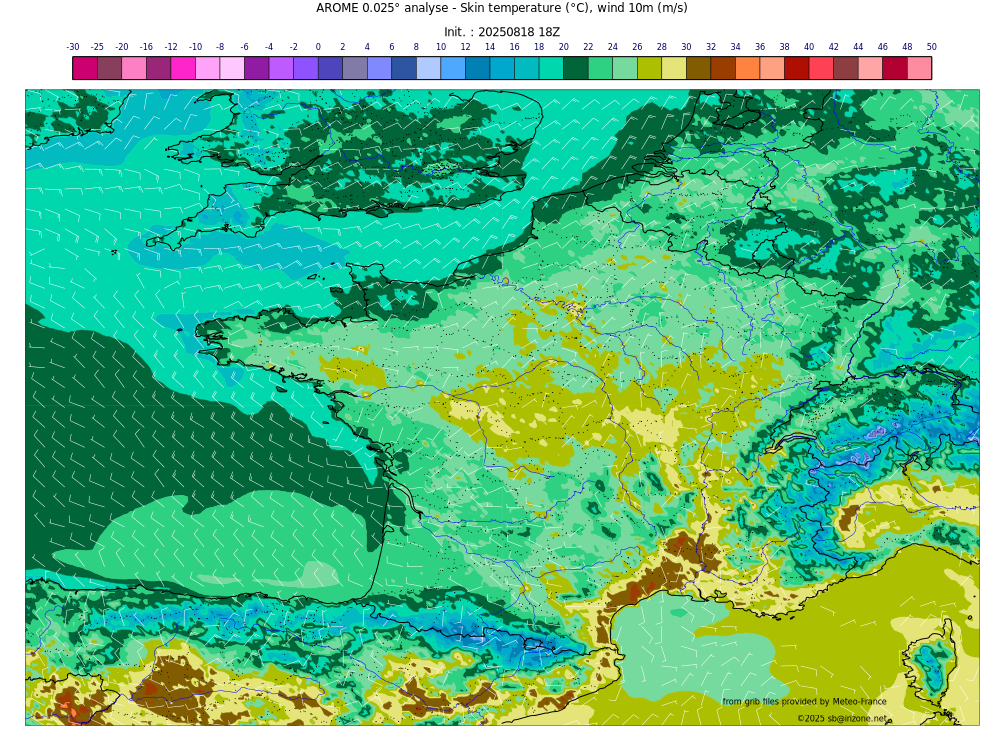Click the -30 to -25 magenta legend swatch

coord(85,68)
